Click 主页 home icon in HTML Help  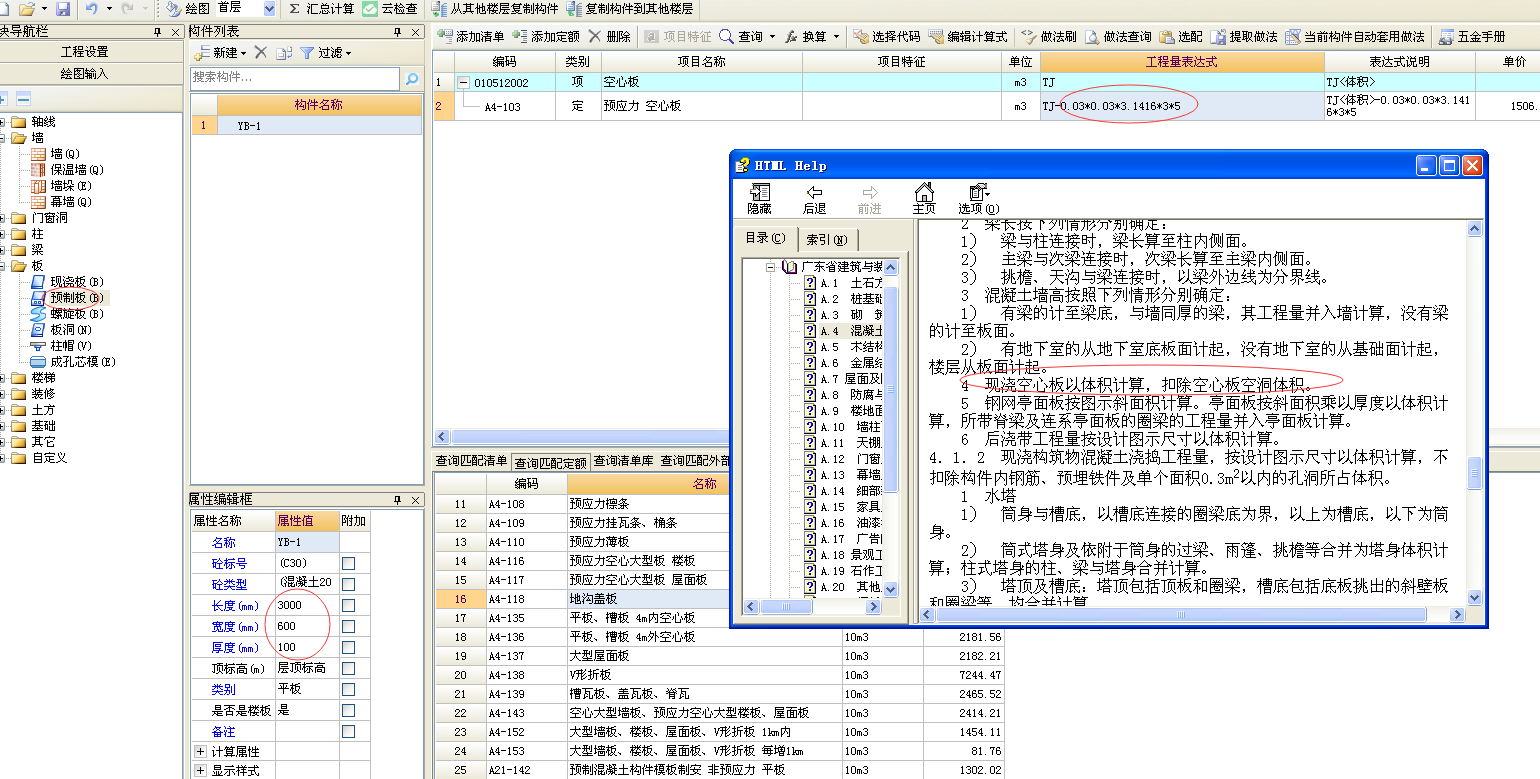(923, 193)
